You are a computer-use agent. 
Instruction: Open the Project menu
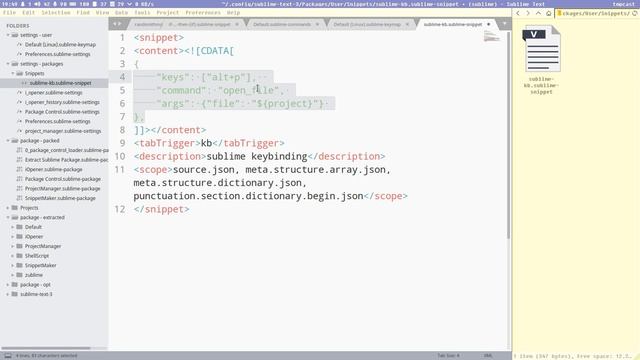pyautogui.click(x=168, y=13)
